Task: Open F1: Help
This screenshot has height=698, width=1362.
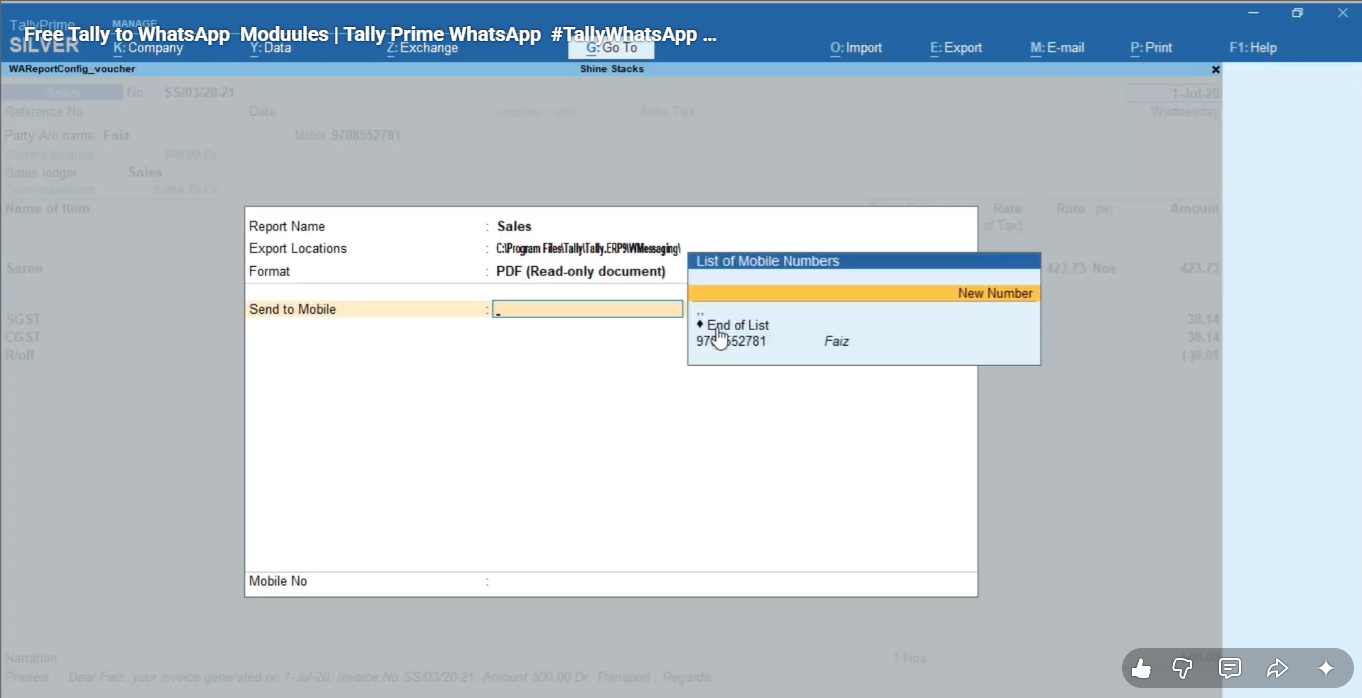Action: 1253,48
